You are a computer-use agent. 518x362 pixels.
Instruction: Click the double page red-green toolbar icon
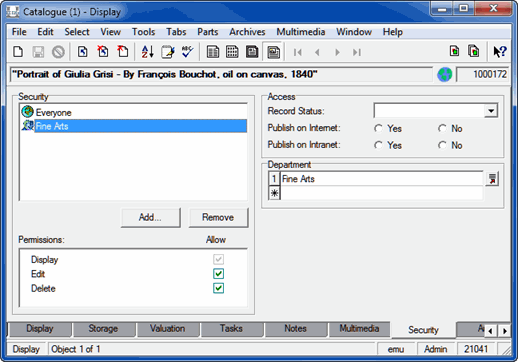pyautogui.click(x=474, y=51)
